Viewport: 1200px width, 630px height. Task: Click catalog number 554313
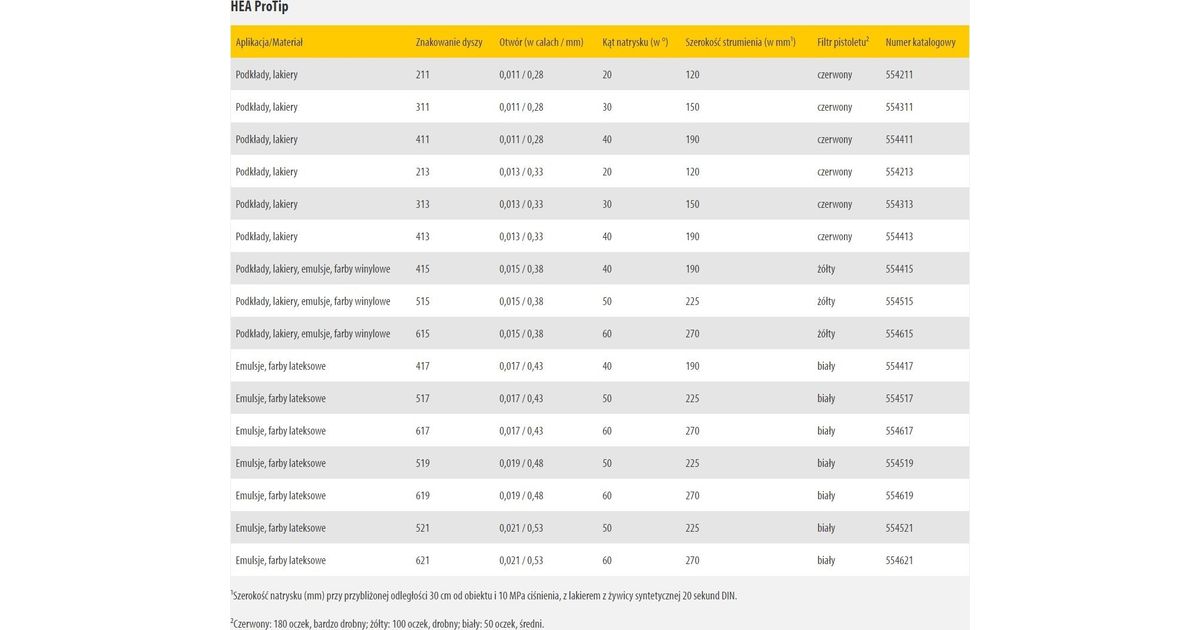[899, 204]
